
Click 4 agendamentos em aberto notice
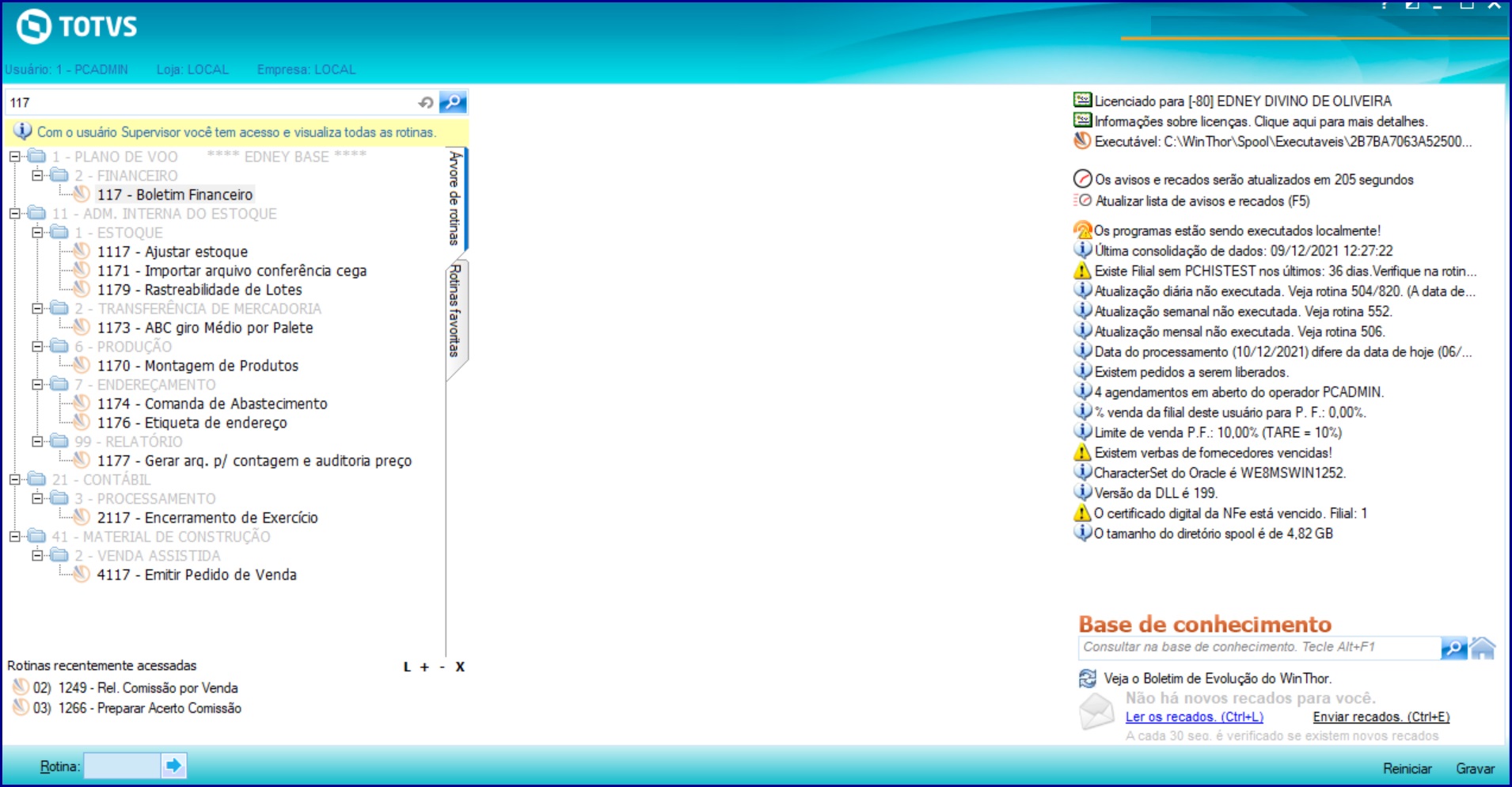tap(1239, 392)
